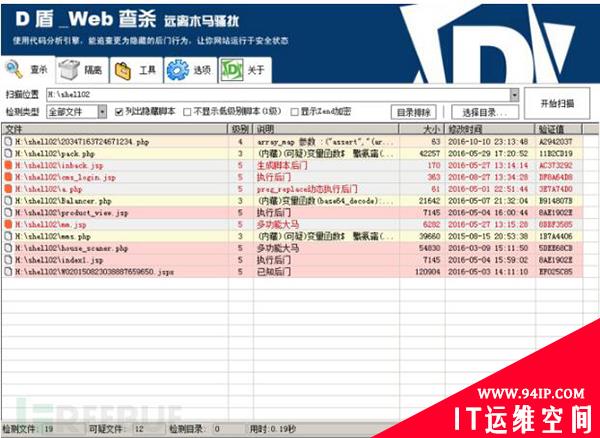Click the 扫描位置 path input field
Screen dimensions: 600x438
(x=278, y=94)
